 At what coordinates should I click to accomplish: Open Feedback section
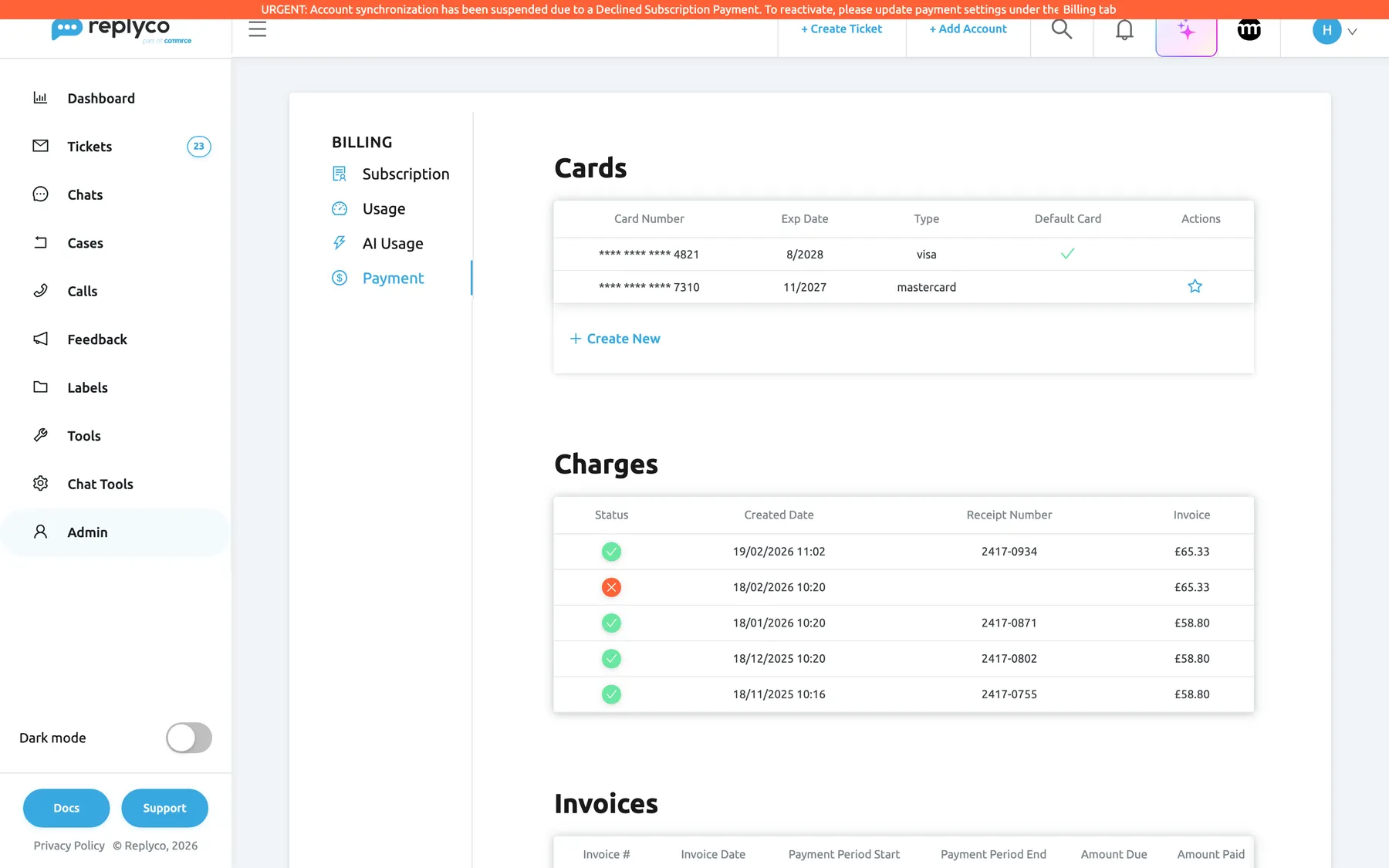click(x=97, y=339)
